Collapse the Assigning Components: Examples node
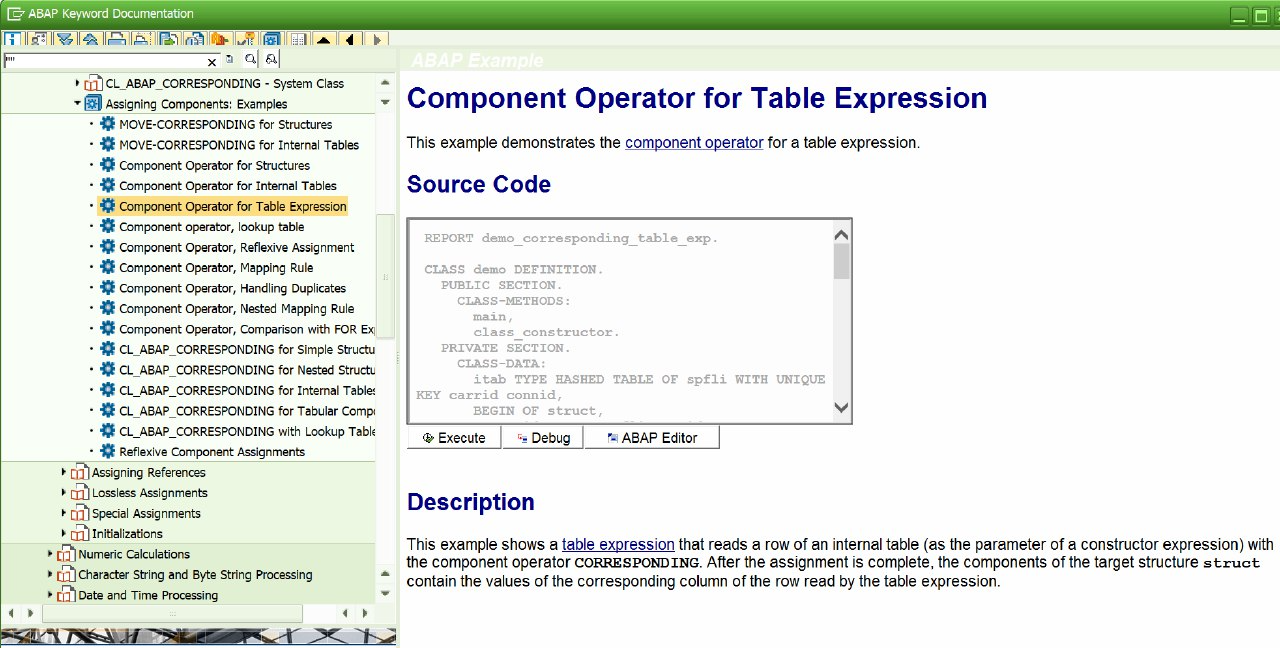Image resolution: width=1280 pixels, height=648 pixels. tap(78, 103)
